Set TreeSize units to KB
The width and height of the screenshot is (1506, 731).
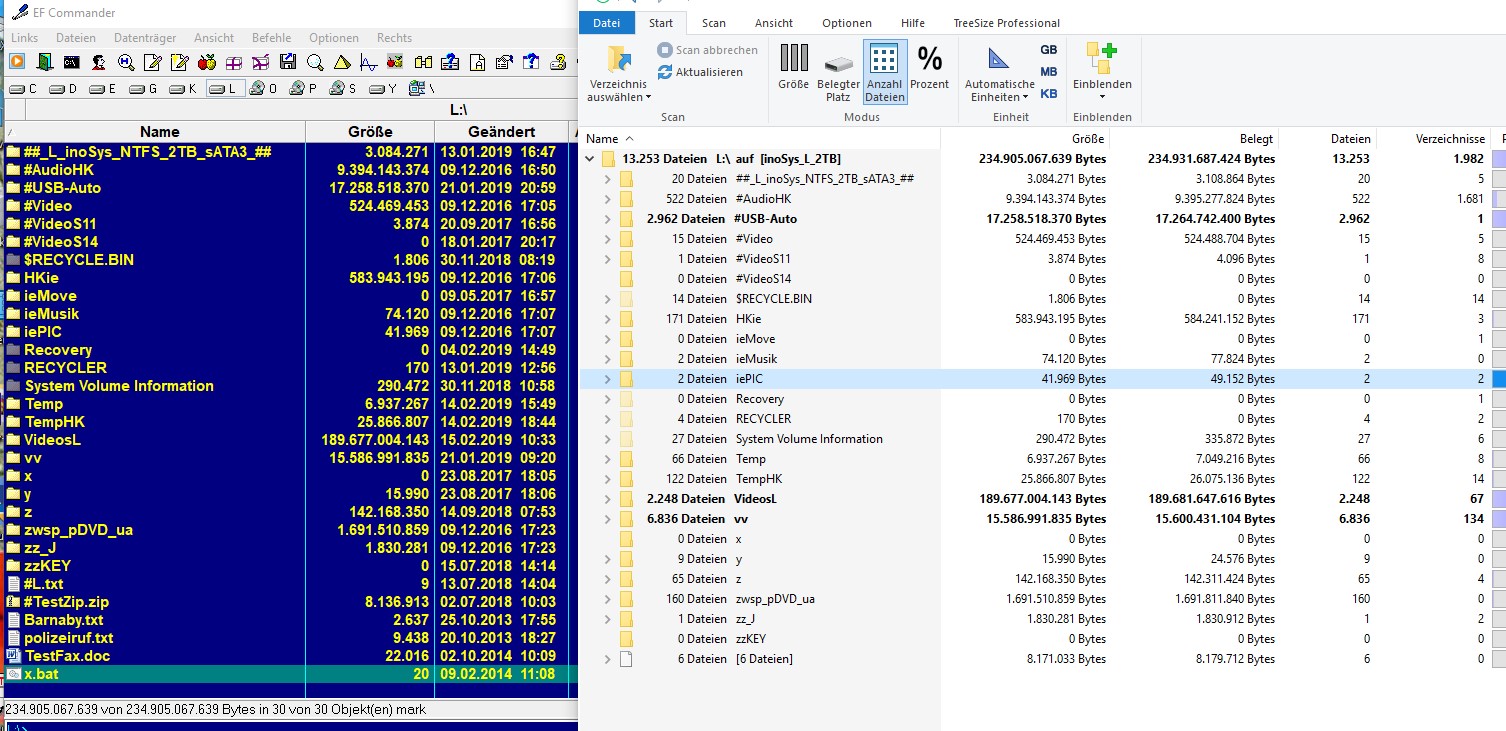point(1048,94)
